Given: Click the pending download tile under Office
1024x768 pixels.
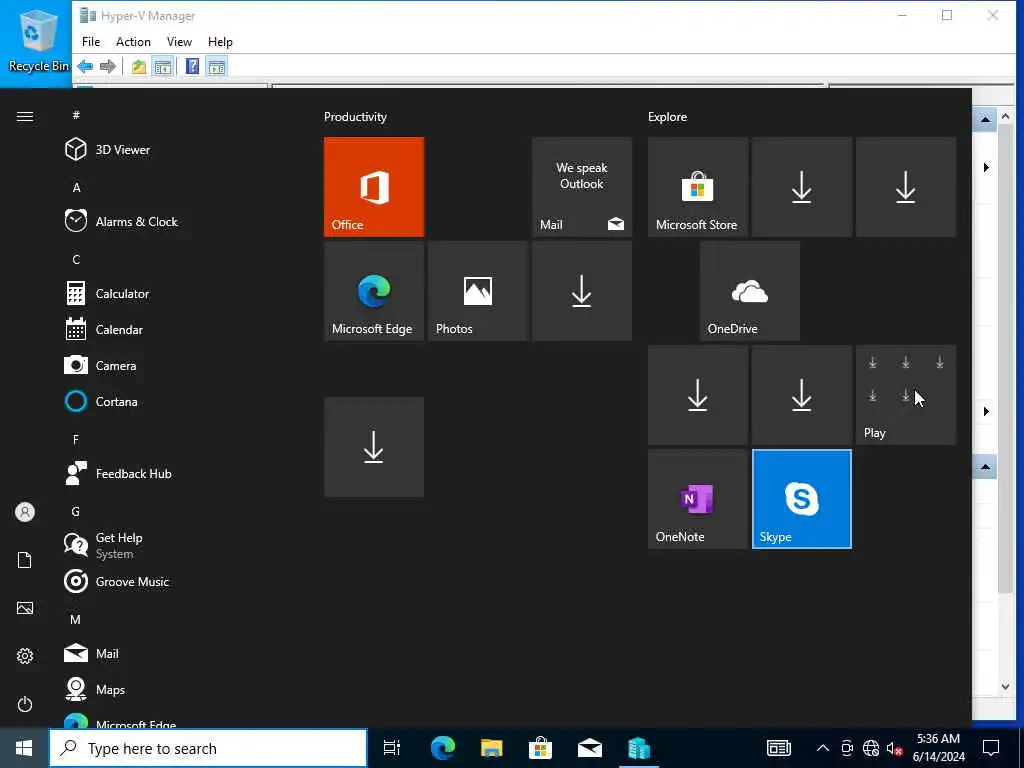Looking at the screenshot, I should [x=374, y=447].
